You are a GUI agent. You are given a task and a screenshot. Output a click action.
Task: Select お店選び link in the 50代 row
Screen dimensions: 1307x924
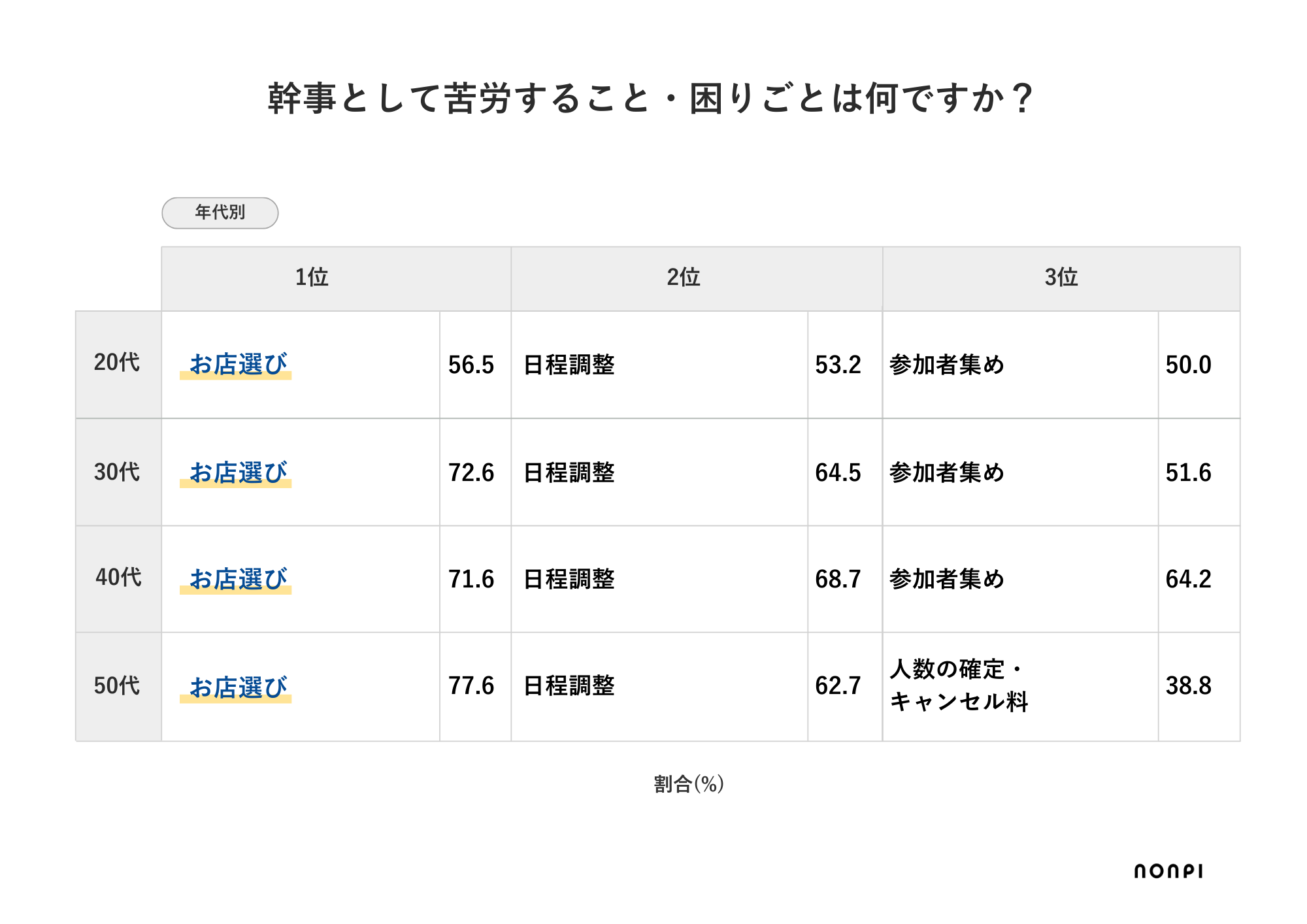pos(238,687)
